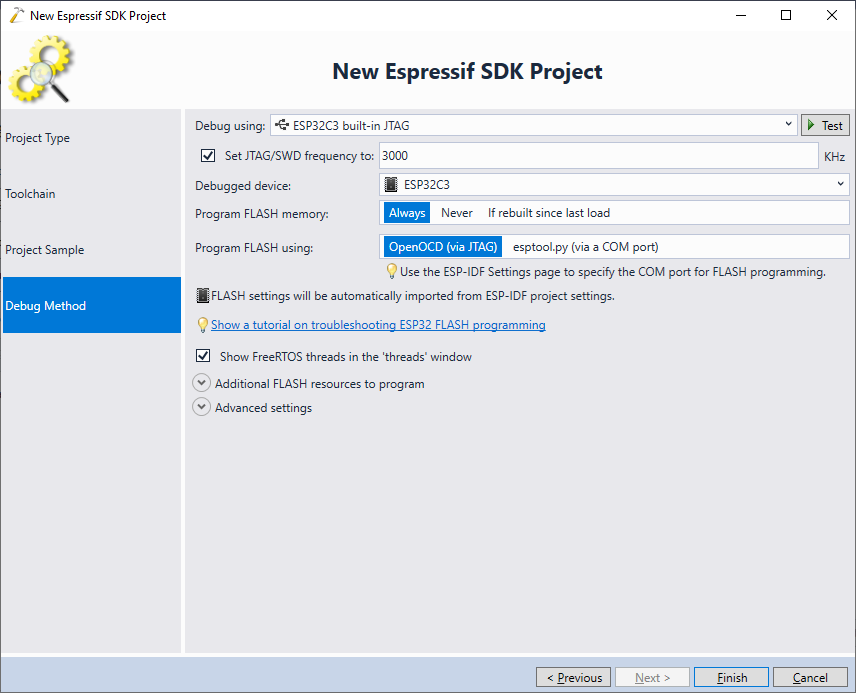
Task: Click the 'KHz' unit label
Action: [835, 157]
